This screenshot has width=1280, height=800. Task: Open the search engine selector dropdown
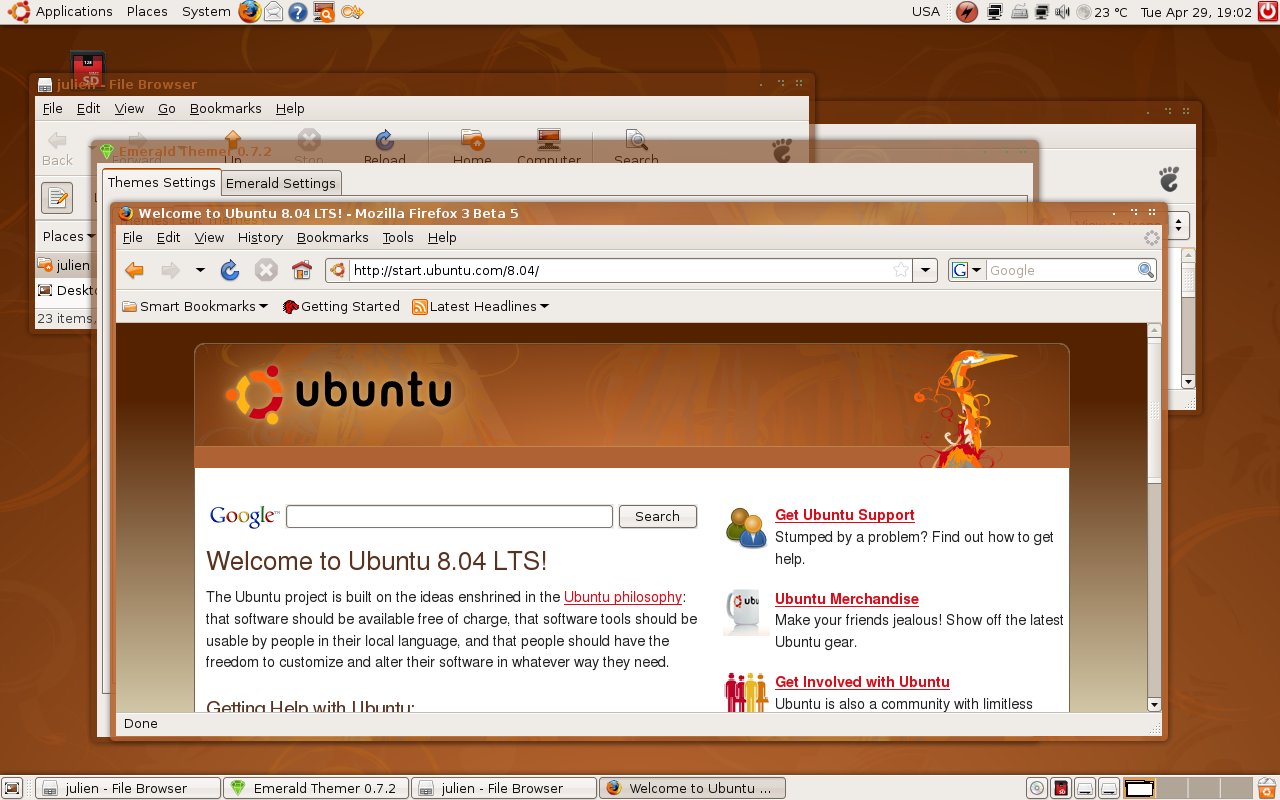(x=967, y=270)
